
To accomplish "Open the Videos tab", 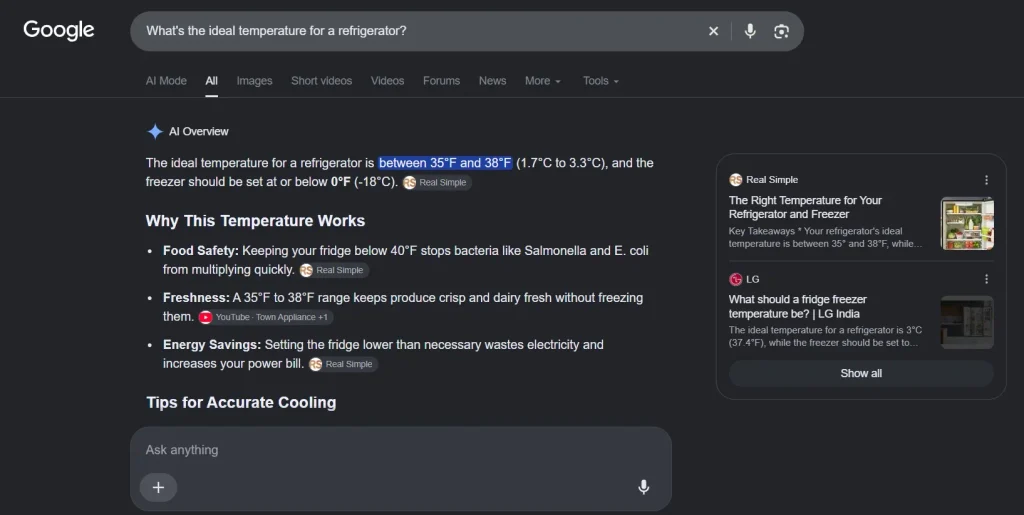I will [387, 81].
